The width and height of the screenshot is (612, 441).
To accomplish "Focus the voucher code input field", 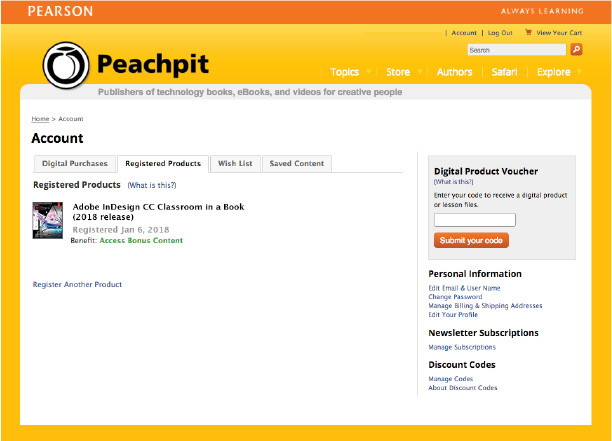I will click(475, 220).
